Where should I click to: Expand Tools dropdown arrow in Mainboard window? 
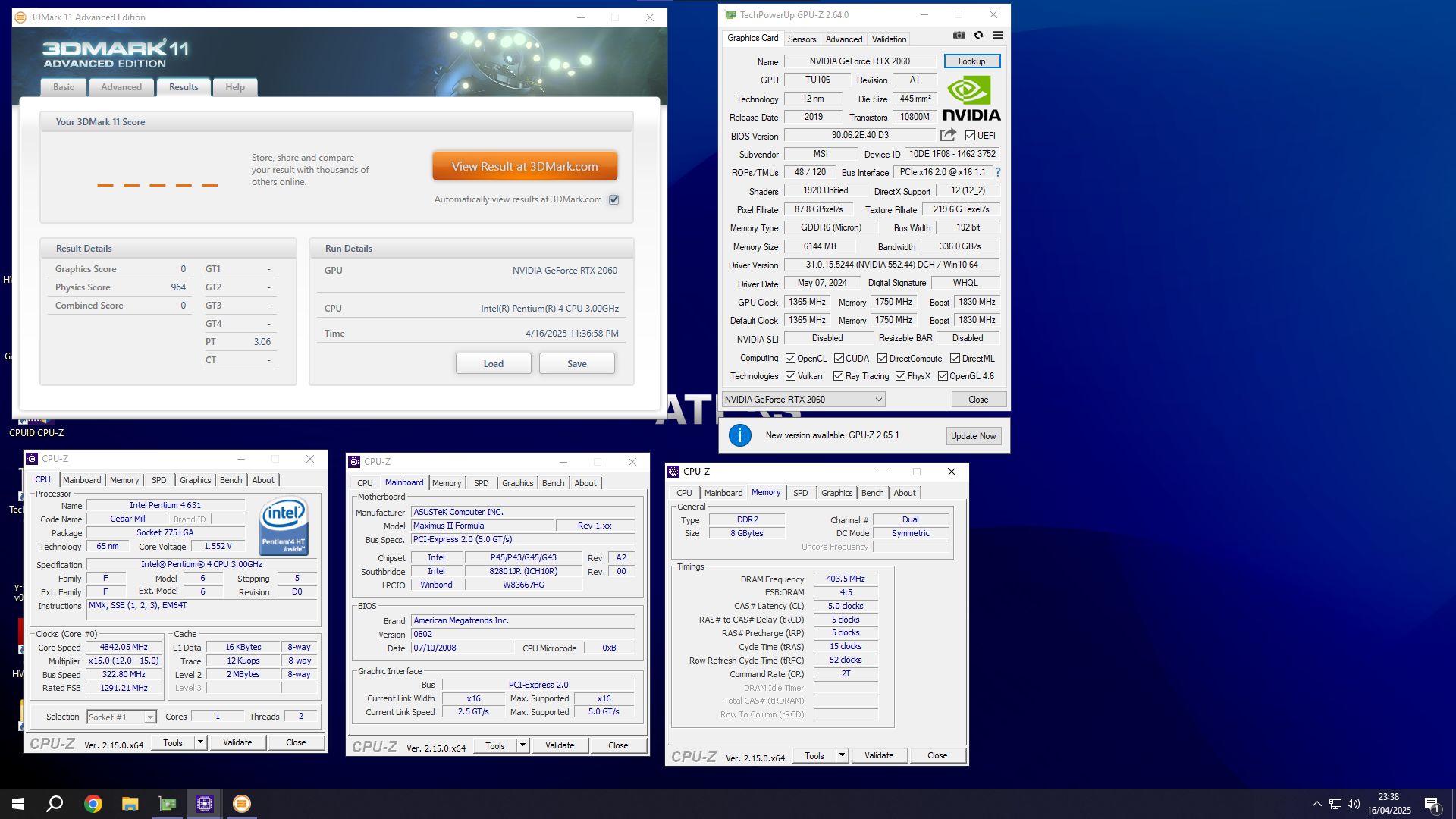(x=522, y=745)
